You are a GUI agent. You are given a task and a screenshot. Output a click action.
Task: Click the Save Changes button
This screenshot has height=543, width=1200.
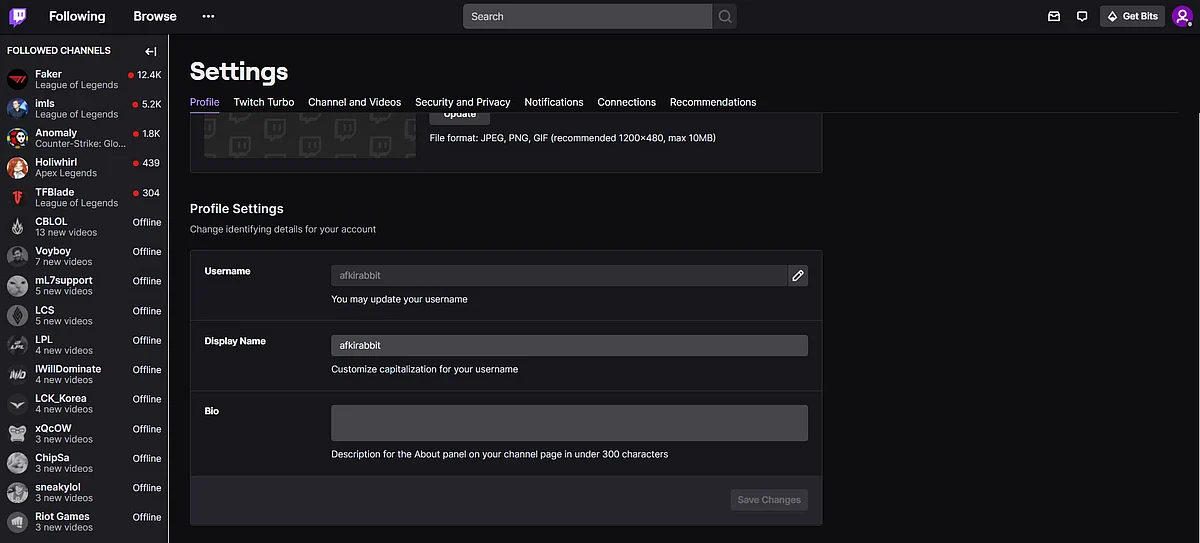(769, 500)
